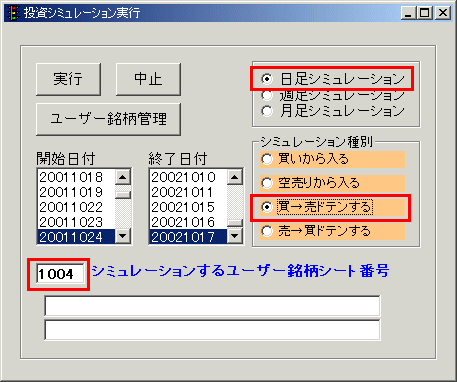The image size is (457, 382).
Task: Click down arrow of 開始日付 list scrollbar
Action: (123, 236)
